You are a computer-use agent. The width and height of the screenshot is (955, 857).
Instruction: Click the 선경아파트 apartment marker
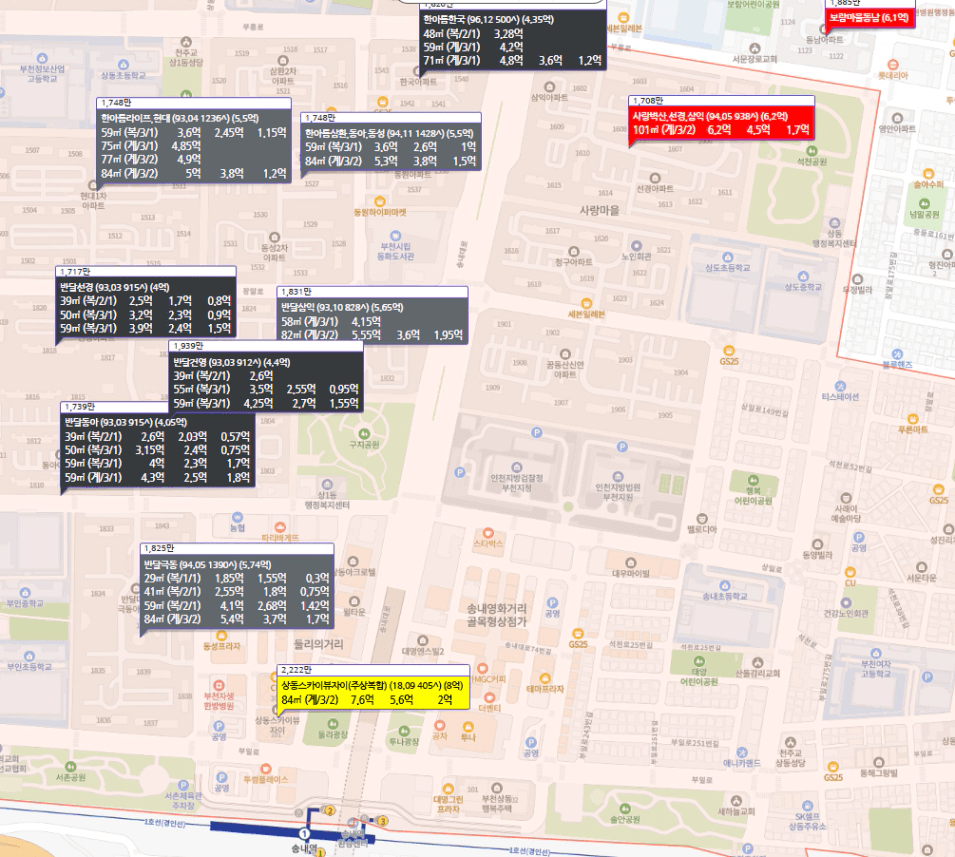point(655,178)
